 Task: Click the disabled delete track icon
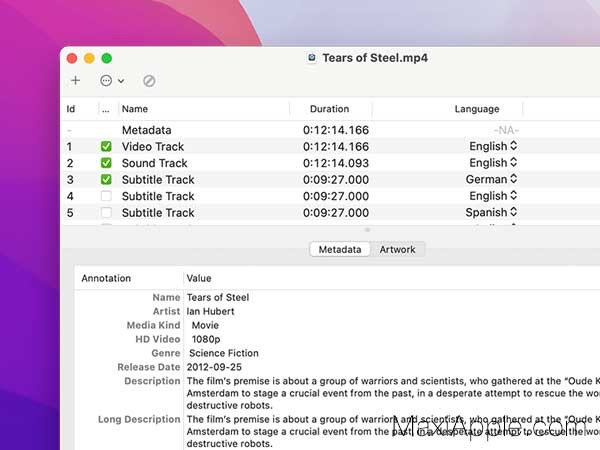[149, 81]
